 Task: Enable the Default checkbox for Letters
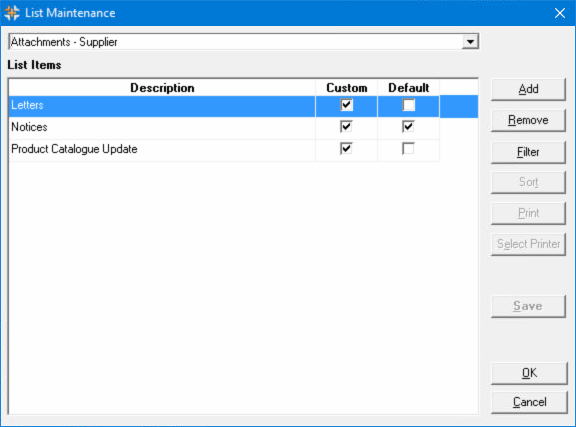click(x=408, y=105)
